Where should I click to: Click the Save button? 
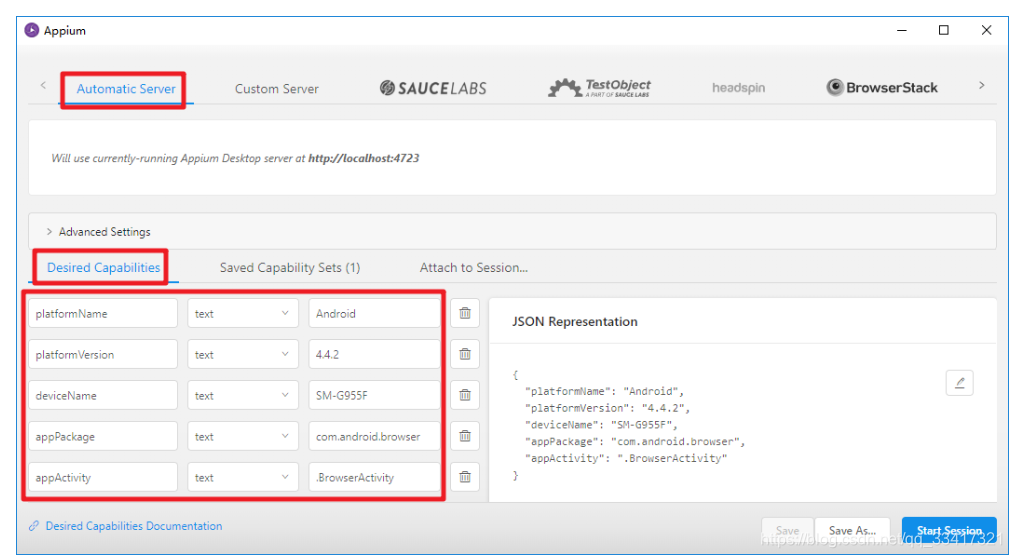pos(787,530)
